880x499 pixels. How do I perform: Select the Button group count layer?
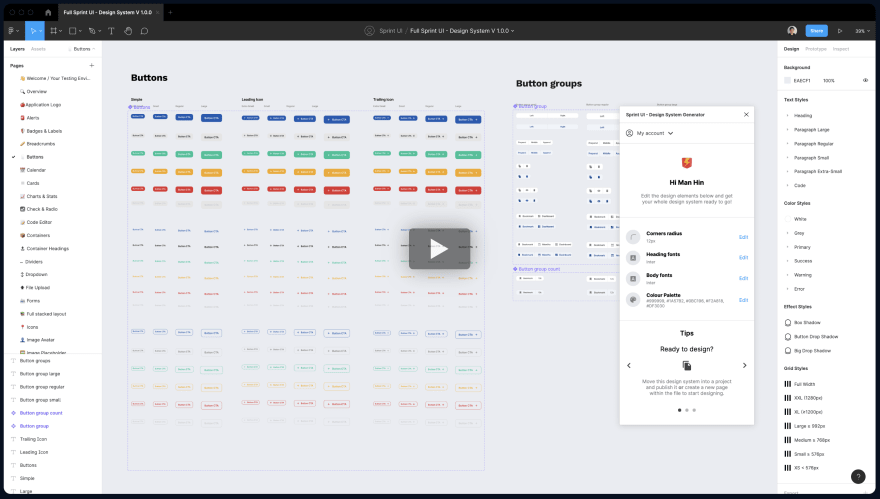pyautogui.click(x=41, y=413)
